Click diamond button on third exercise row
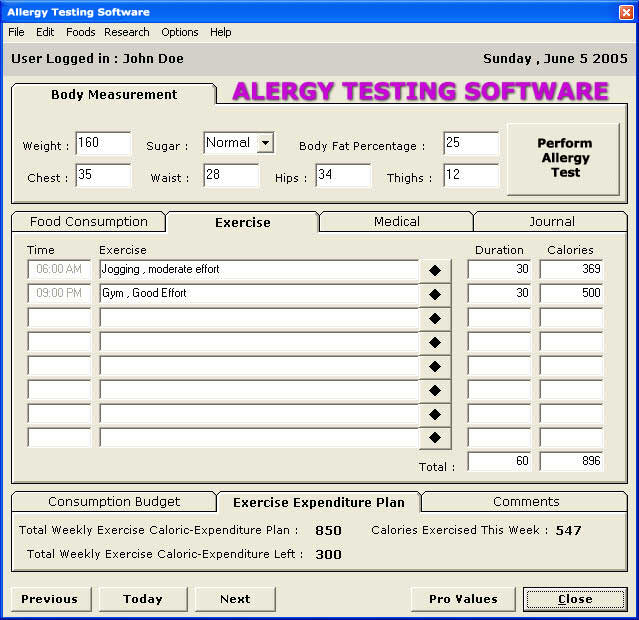The height and width of the screenshot is (620, 639). pyautogui.click(x=435, y=318)
